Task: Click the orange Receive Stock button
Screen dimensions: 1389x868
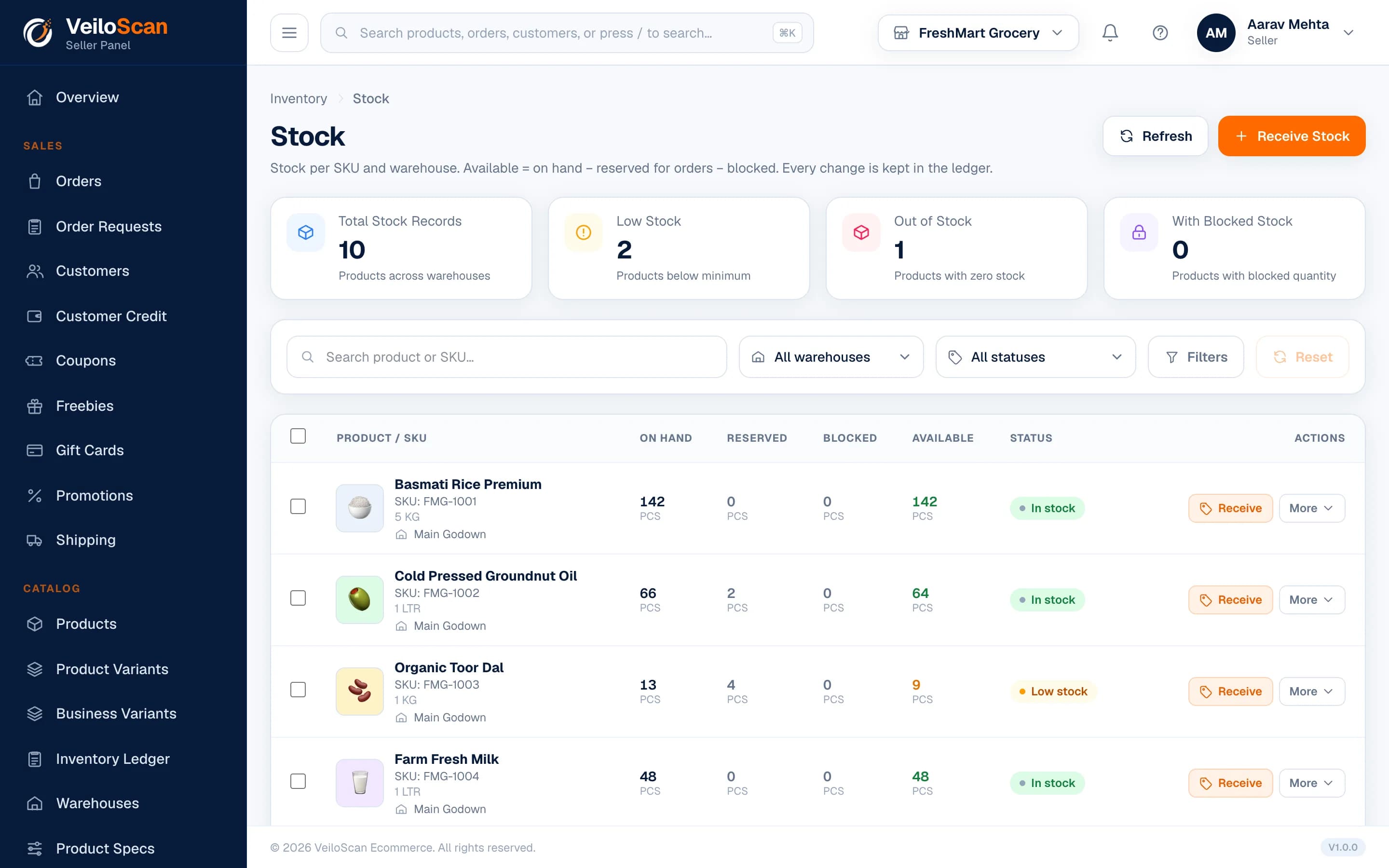Action: pos(1292,136)
